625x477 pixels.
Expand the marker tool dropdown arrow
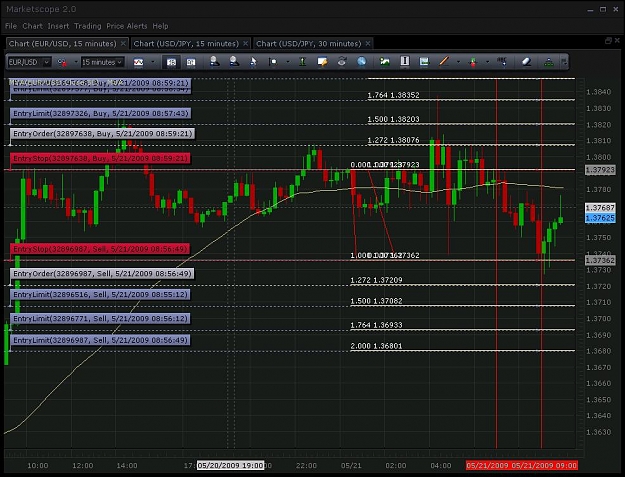287,62
